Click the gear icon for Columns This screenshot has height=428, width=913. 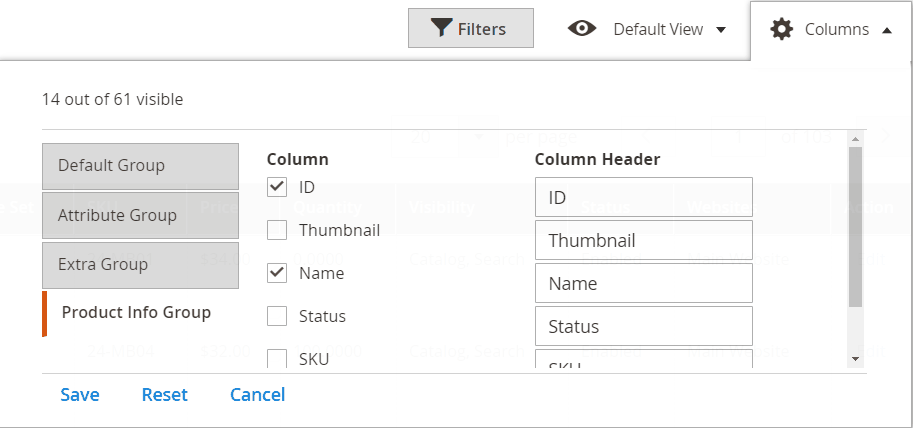[x=781, y=29]
